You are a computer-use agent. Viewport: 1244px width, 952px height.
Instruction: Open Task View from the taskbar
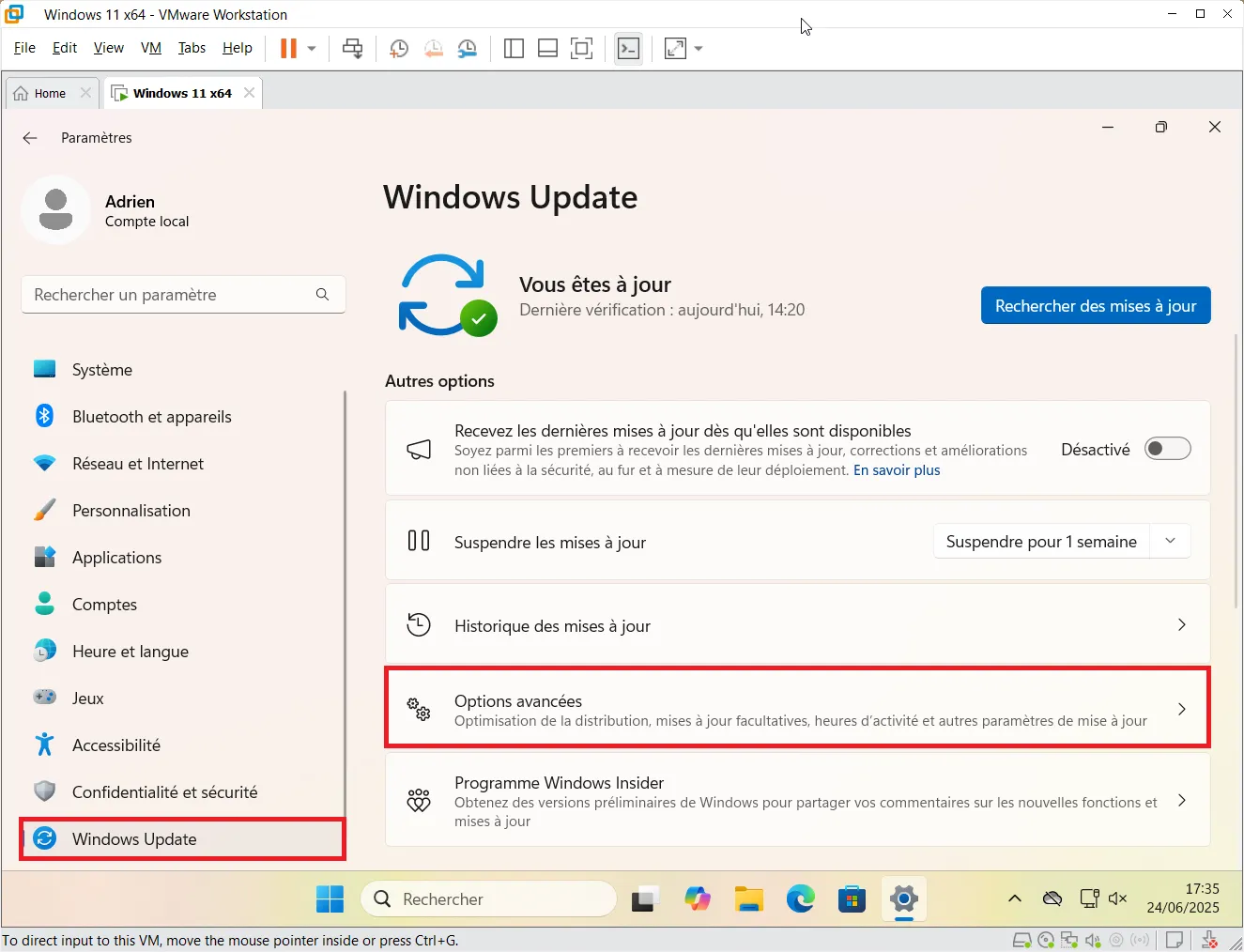(x=645, y=899)
